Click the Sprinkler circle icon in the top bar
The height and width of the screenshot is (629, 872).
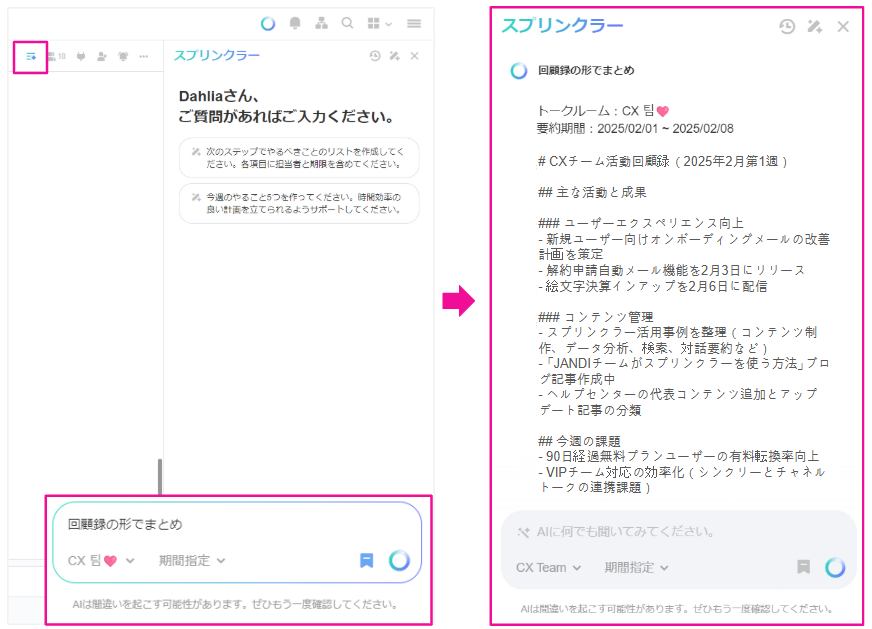click(x=268, y=23)
